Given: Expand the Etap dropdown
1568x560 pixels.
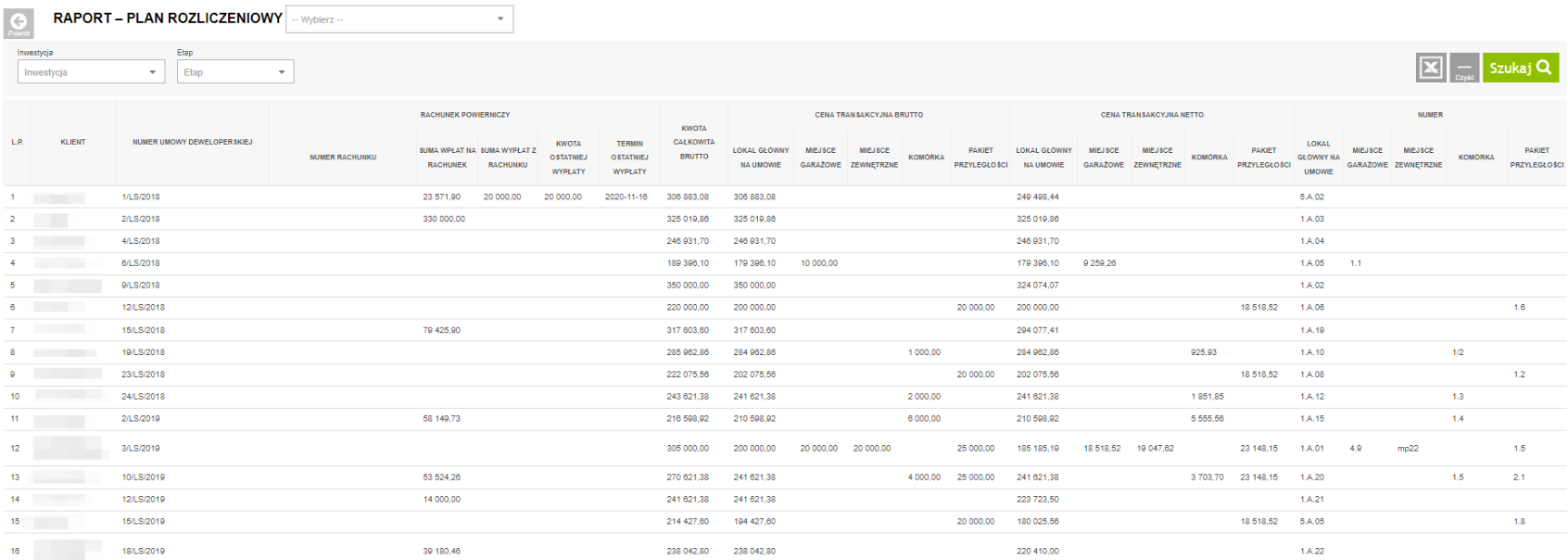Looking at the screenshot, I should (235, 71).
